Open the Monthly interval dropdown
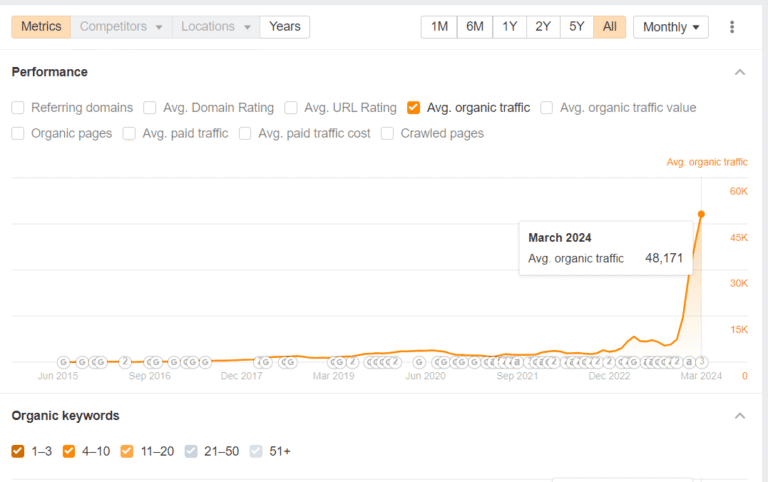Image resolution: width=768 pixels, height=482 pixels. click(x=670, y=27)
